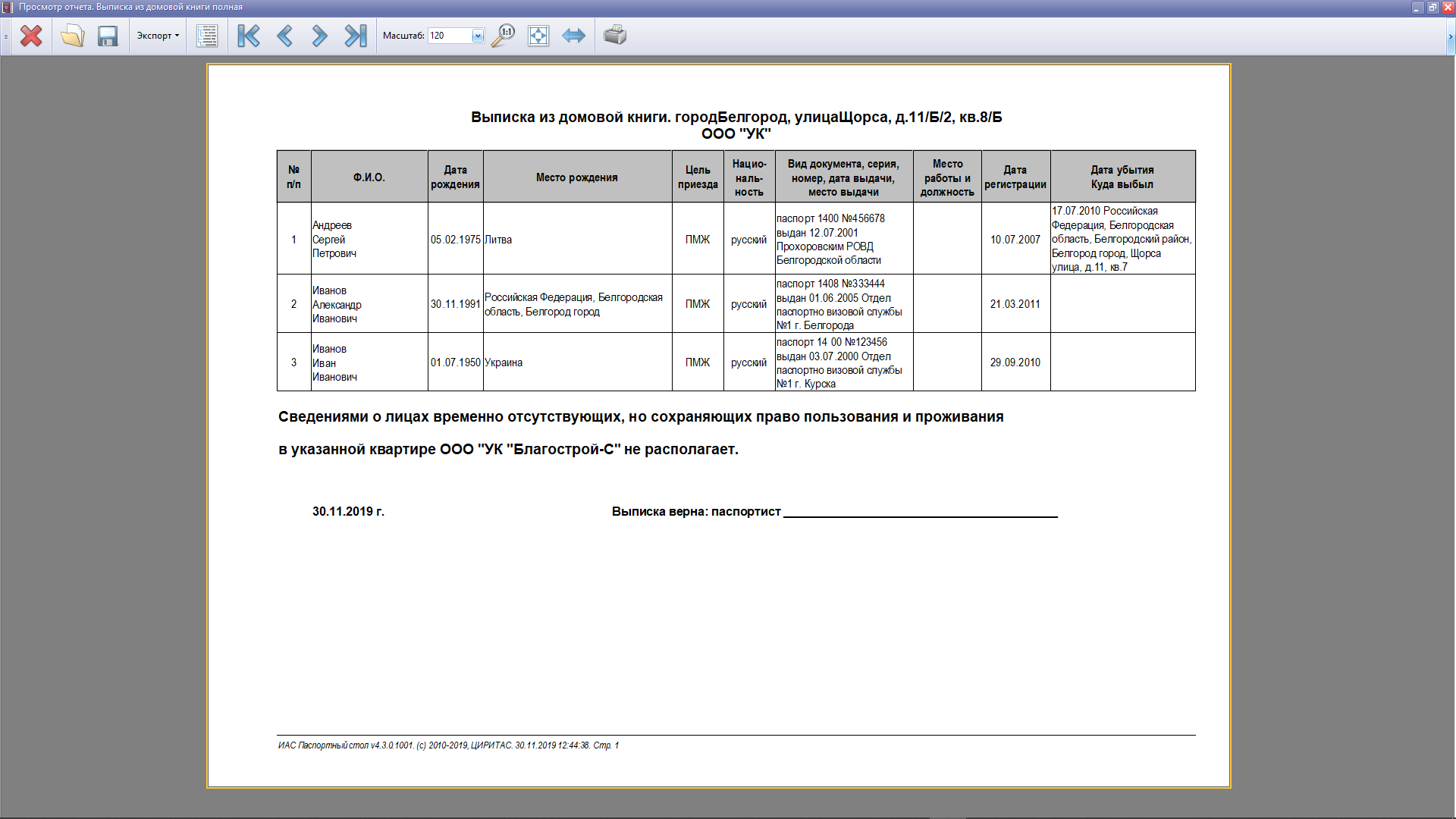This screenshot has width=1456, height=819.
Task: Jump to the last page of the report
Action: click(x=355, y=36)
